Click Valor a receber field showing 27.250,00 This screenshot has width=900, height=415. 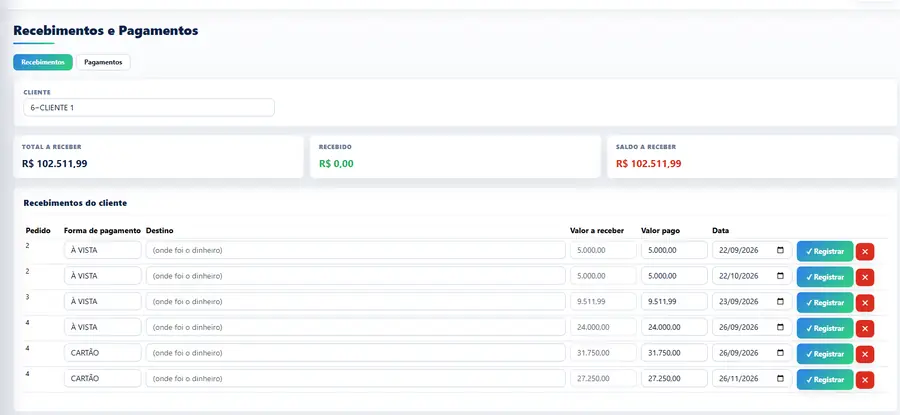tap(603, 378)
